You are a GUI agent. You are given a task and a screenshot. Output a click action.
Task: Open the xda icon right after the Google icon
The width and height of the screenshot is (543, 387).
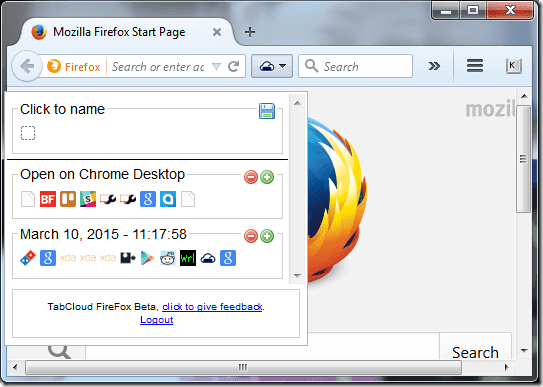click(x=68, y=258)
